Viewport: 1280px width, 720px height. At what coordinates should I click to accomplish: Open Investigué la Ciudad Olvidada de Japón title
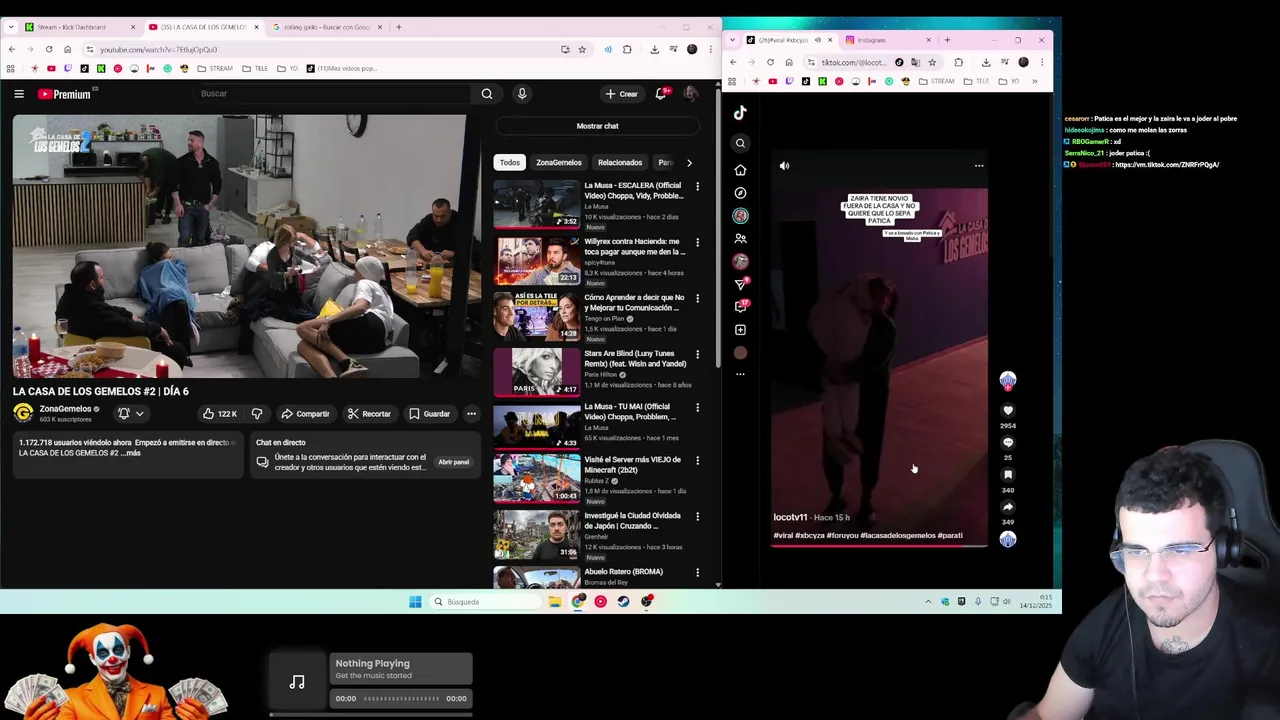(632, 521)
